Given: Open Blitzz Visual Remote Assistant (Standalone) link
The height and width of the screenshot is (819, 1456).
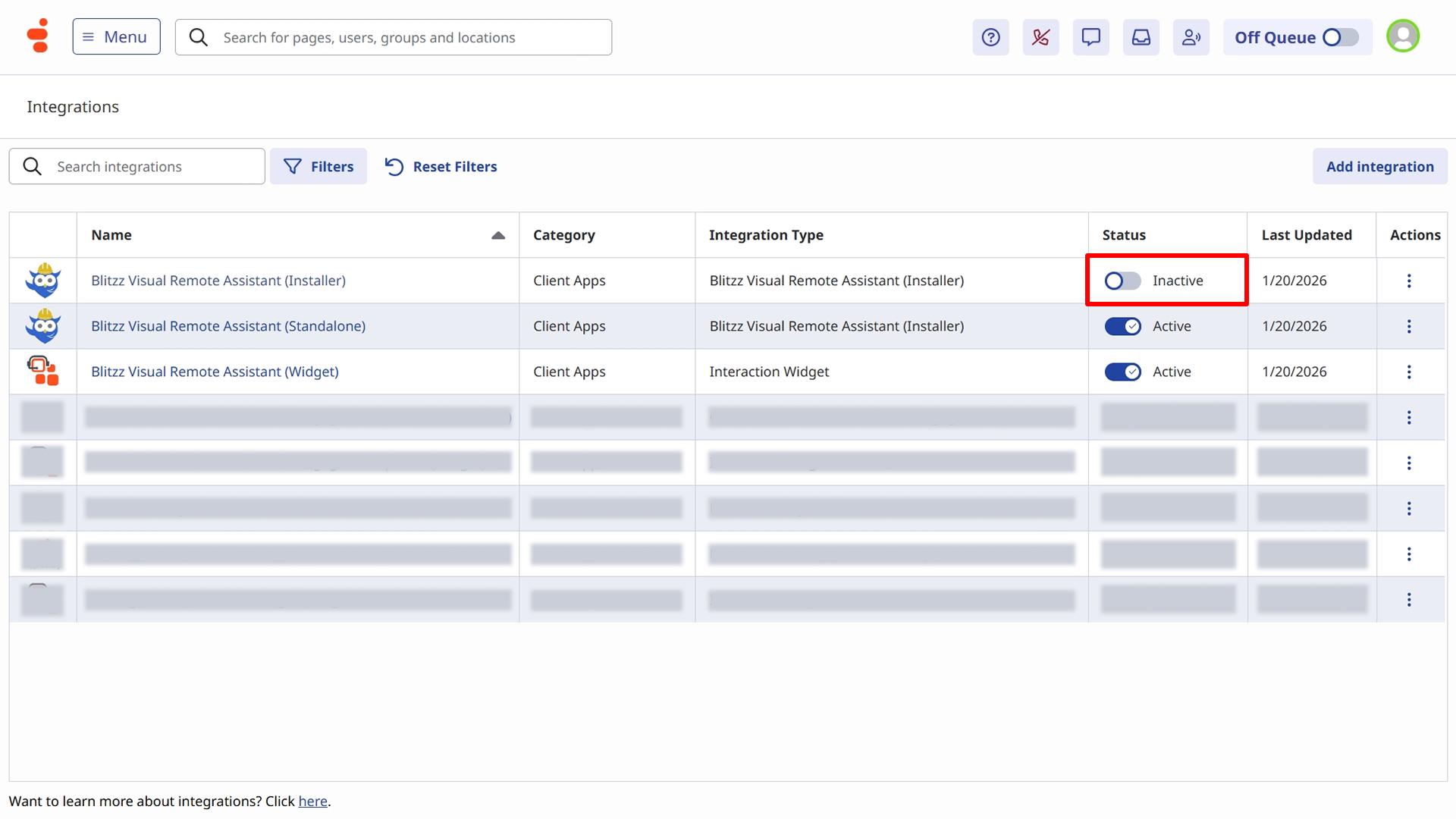Looking at the screenshot, I should coord(228,326).
